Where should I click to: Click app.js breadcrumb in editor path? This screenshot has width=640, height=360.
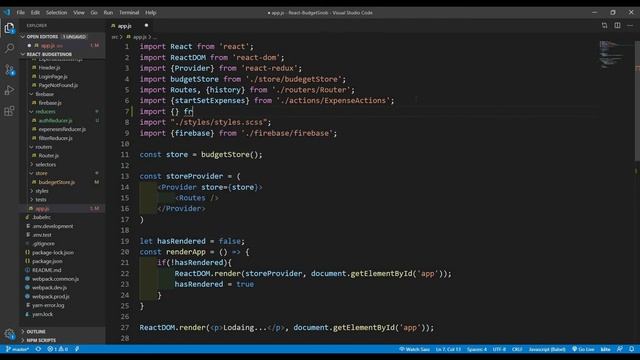[x=139, y=37]
